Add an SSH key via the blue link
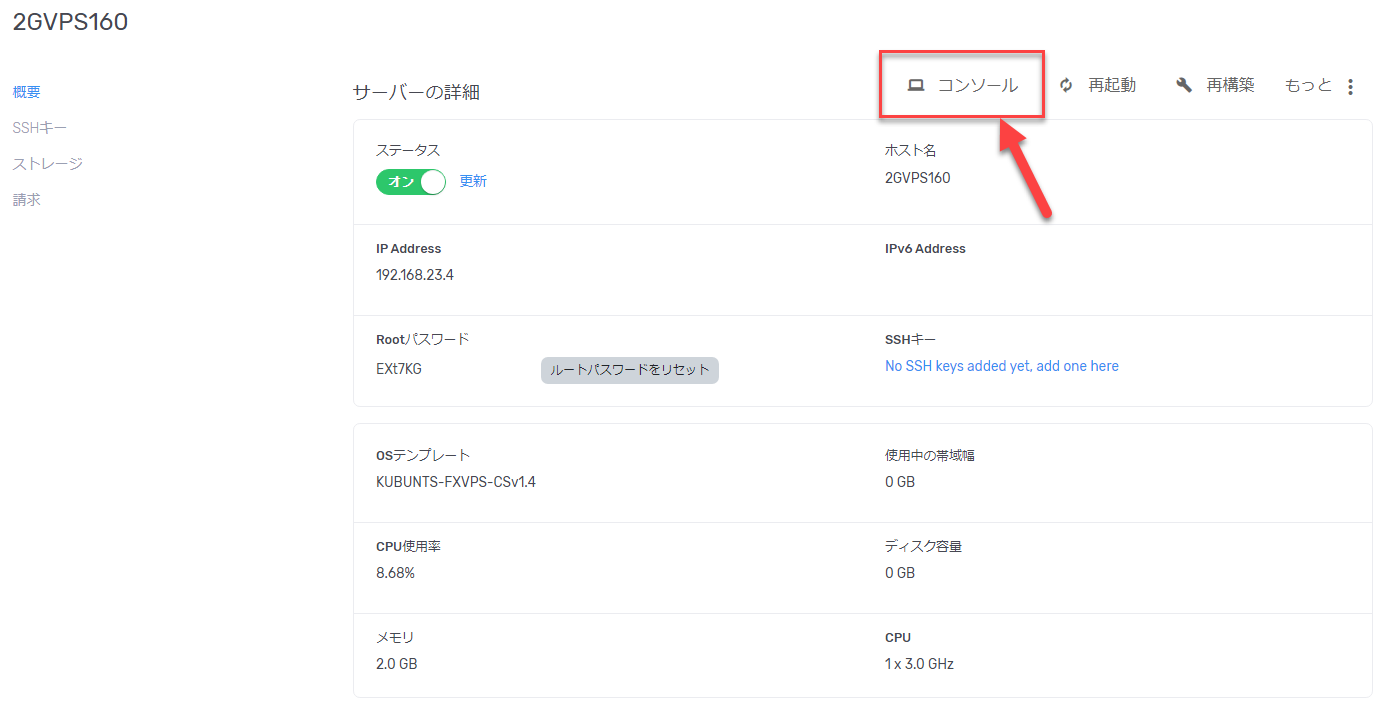The width and height of the screenshot is (1399, 719). [1001, 366]
